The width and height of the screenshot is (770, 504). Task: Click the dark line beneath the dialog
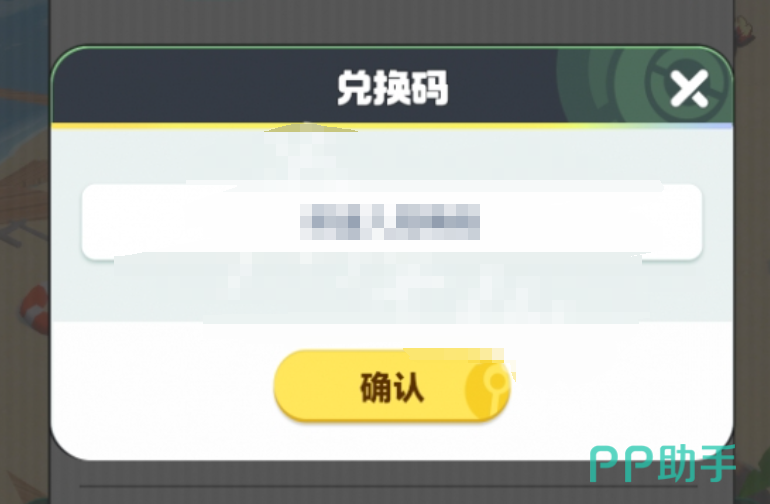point(388,487)
